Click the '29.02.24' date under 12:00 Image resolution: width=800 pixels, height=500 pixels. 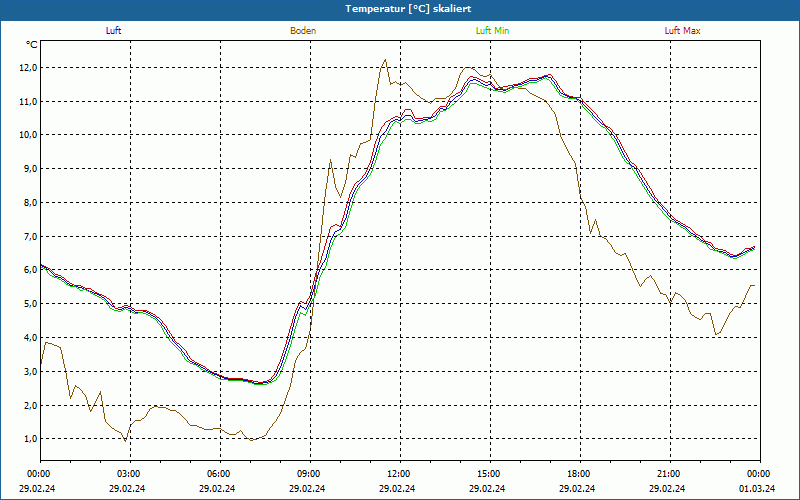point(397,488)
